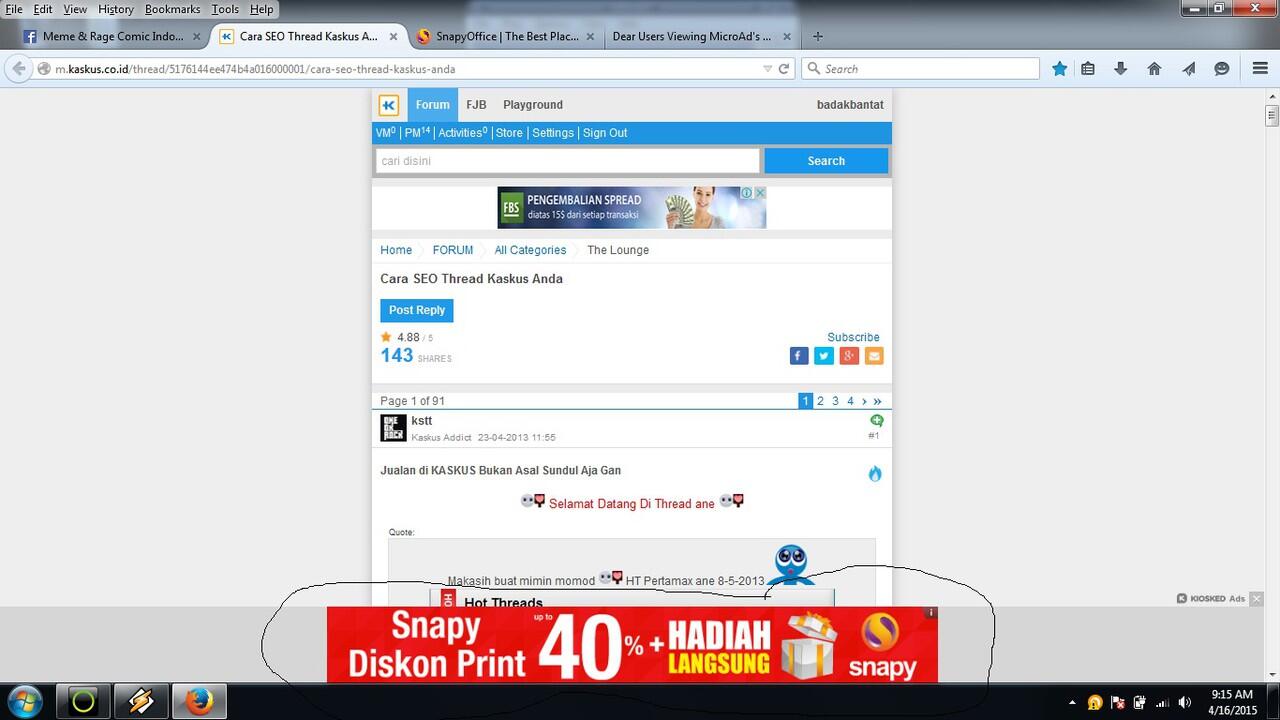The width and height of the screenshot is (1280, 720).
Task: Open PM private messages link
Action: tap(417, 133)
